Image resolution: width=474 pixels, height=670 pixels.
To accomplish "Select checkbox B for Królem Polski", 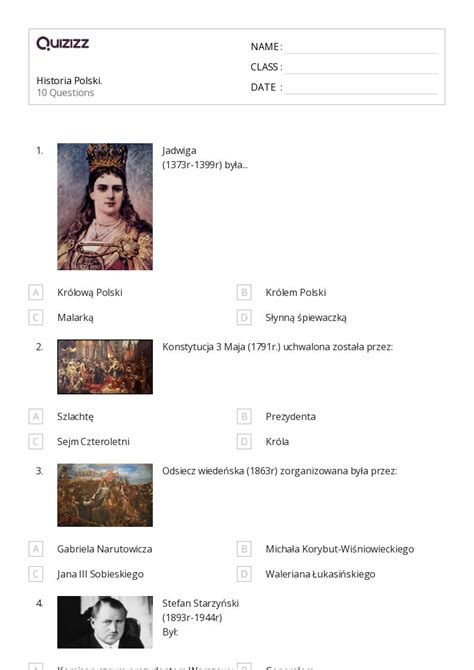I will [x=244, y=292].
